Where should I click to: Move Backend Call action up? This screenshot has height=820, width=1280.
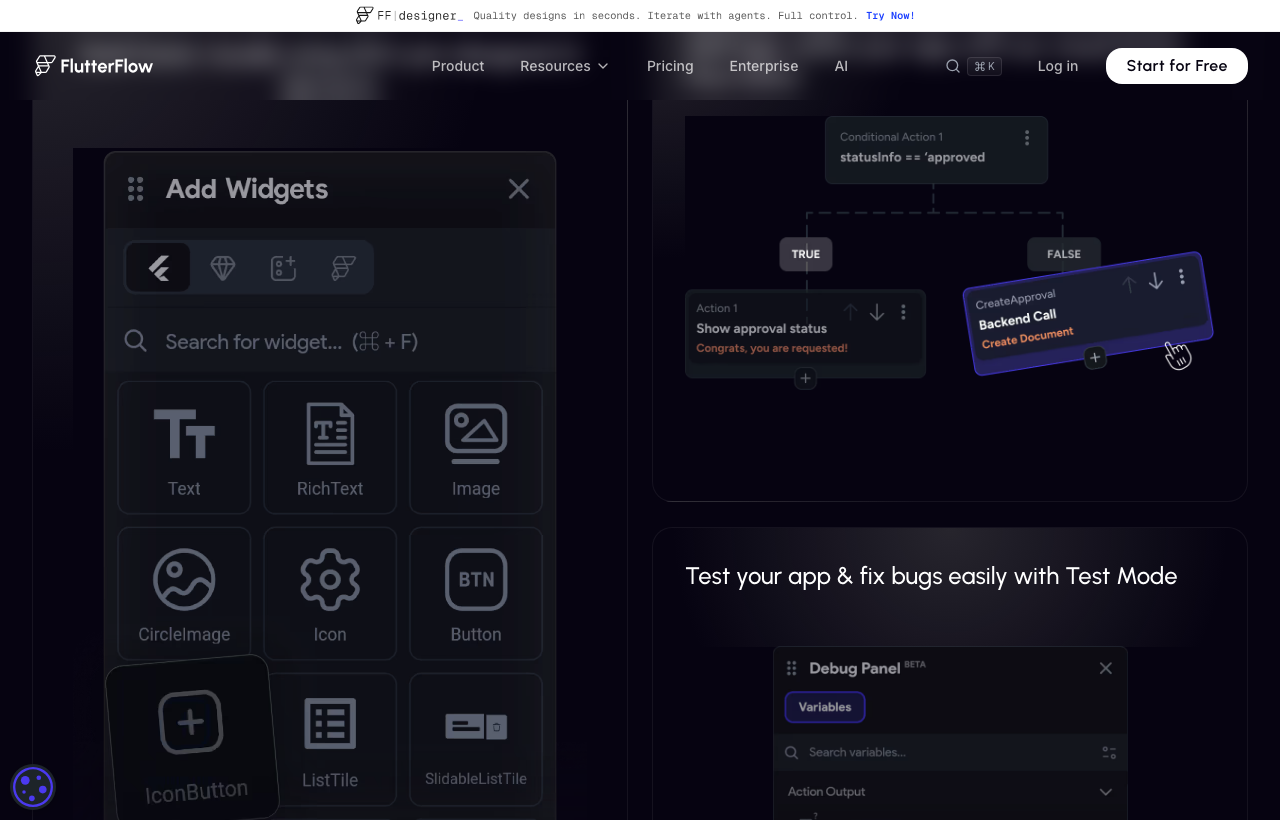(1129, 284)
